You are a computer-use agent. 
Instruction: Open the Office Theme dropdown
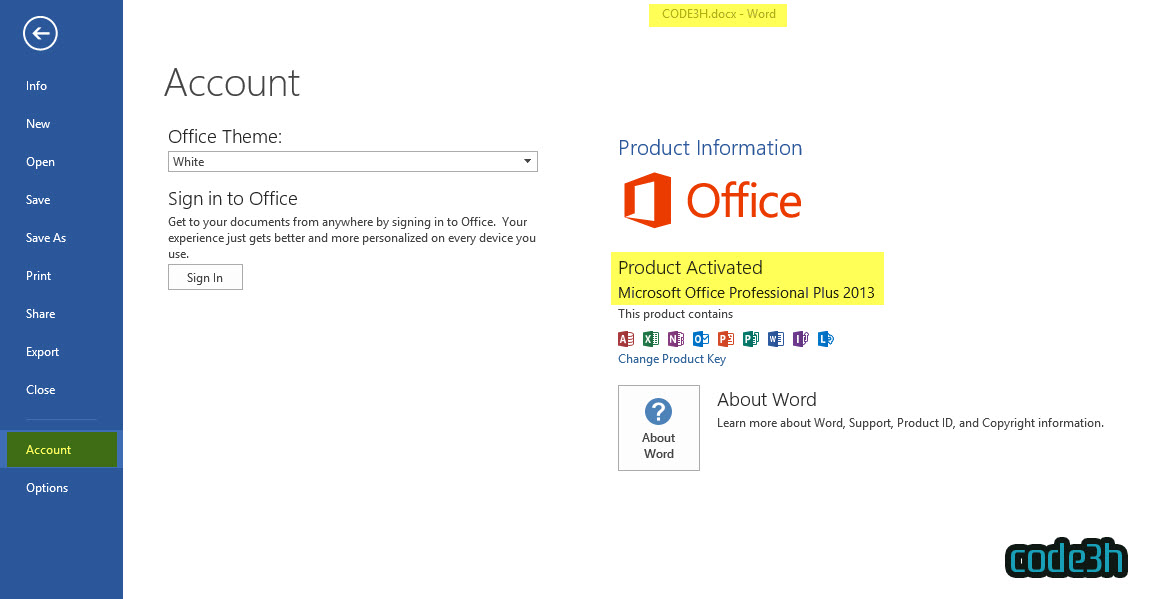[x=352, y=162]
